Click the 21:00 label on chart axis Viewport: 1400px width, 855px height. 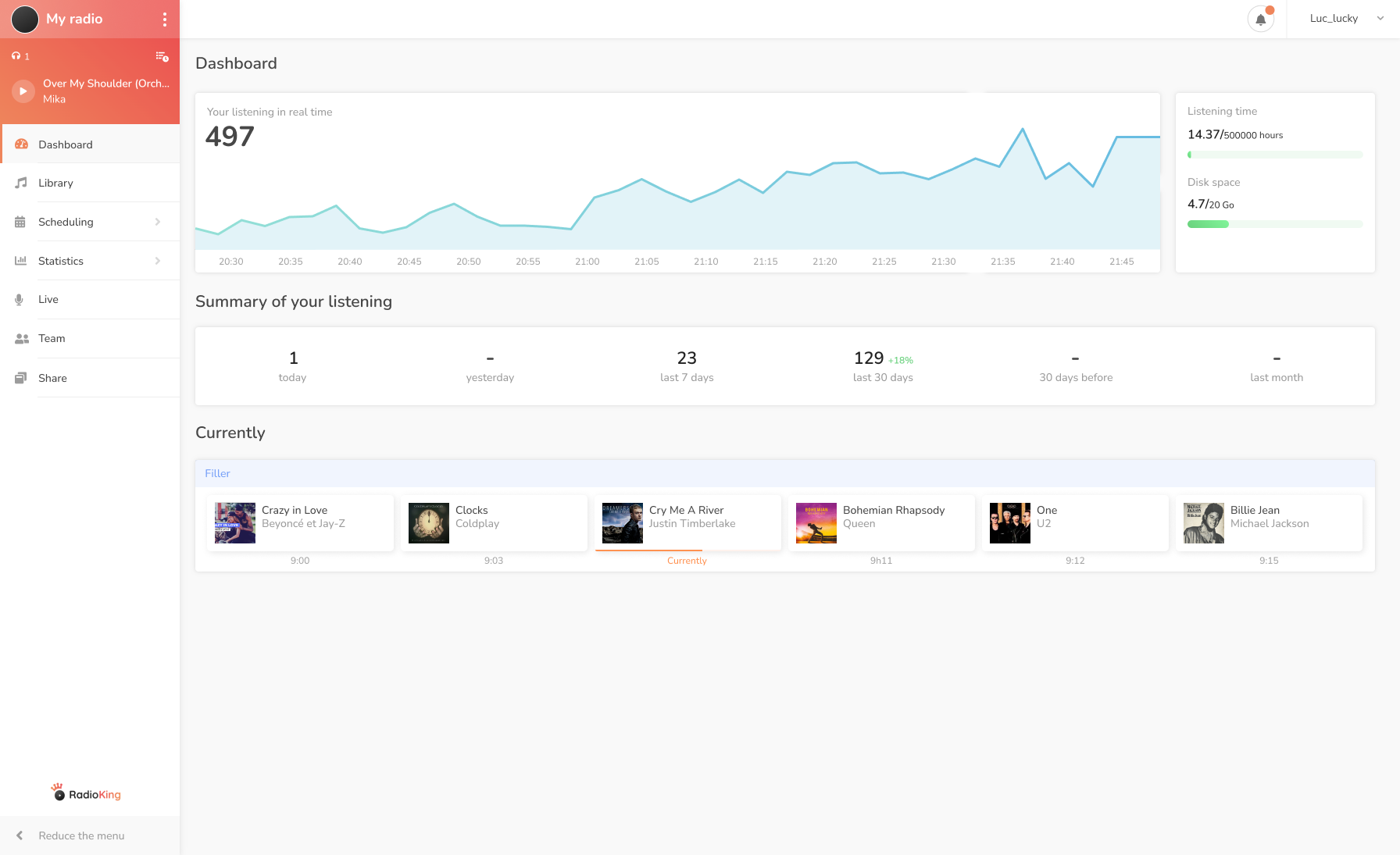point(587,262)
